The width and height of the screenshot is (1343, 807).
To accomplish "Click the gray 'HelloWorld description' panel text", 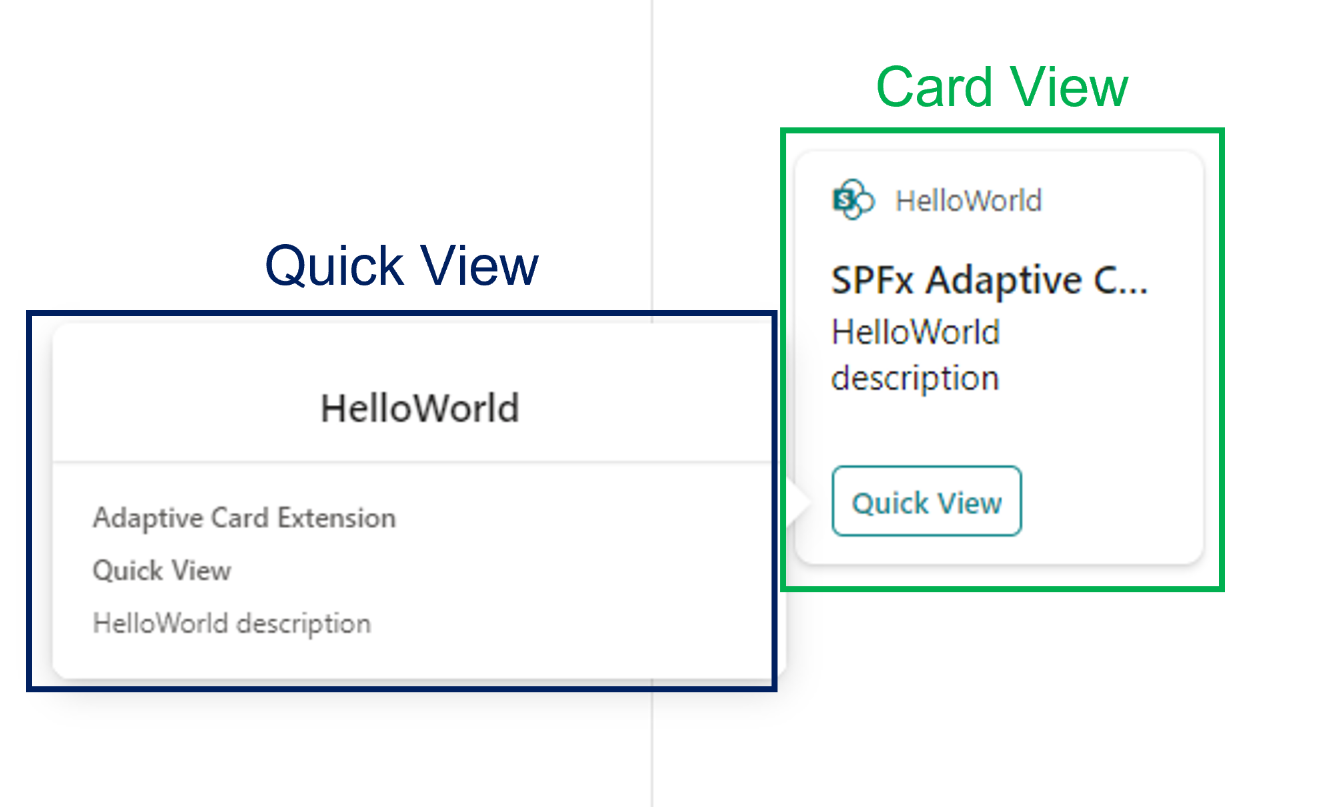I will tap(232, 624).
